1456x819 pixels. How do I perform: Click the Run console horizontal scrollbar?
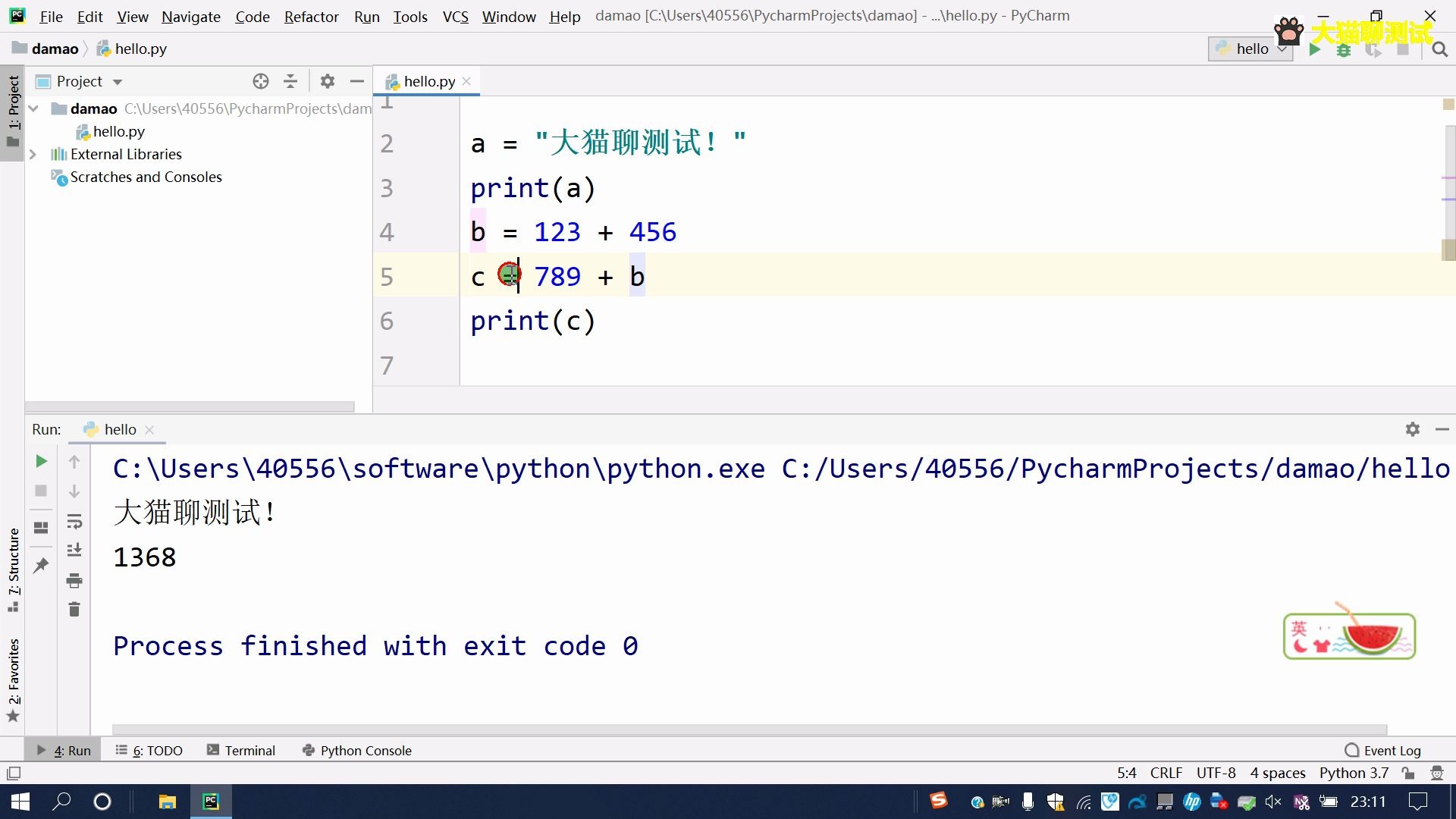749,730
